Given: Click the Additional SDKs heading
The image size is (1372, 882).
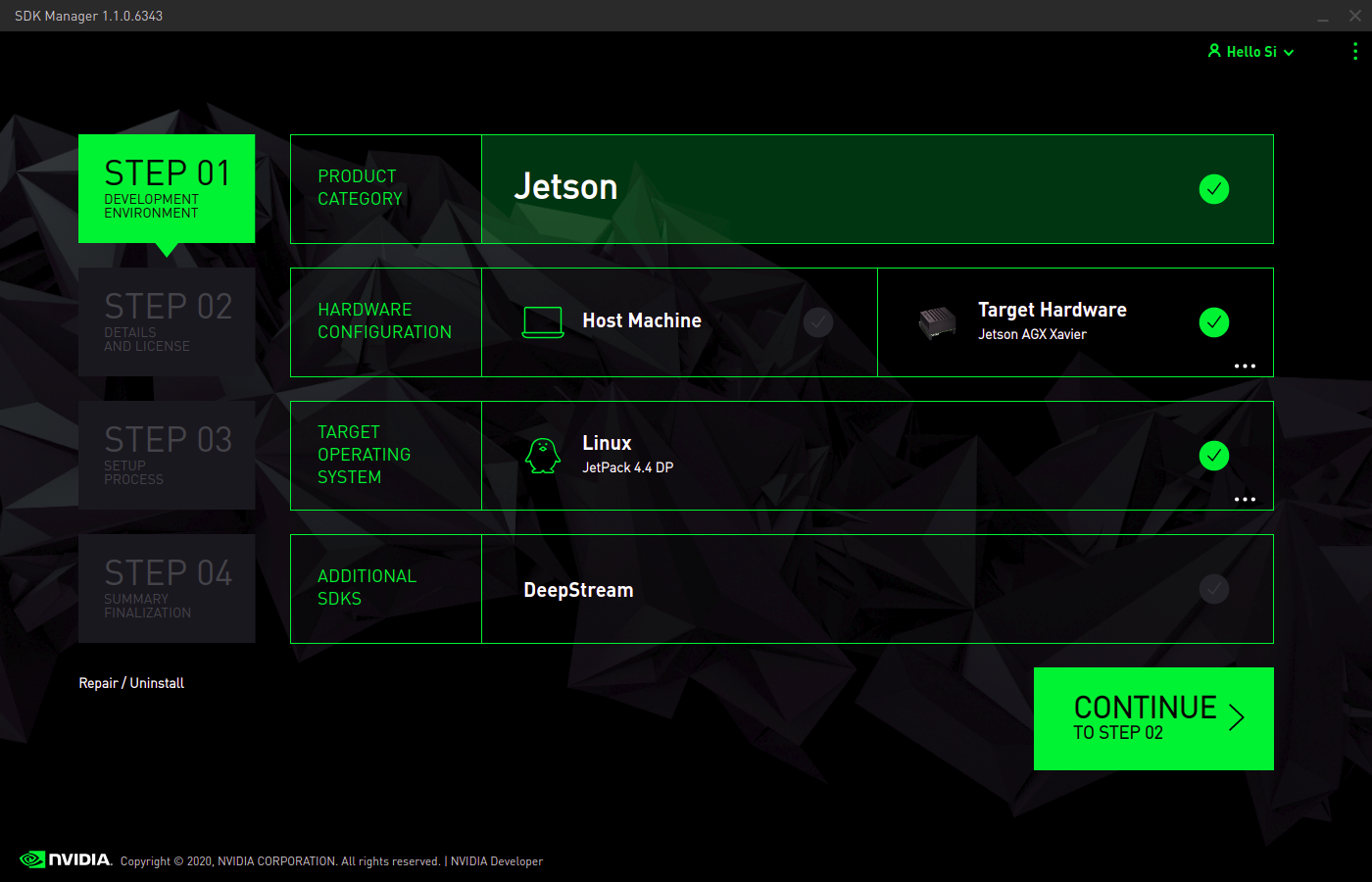Looking at the screenshot, I should click(367, 587).
